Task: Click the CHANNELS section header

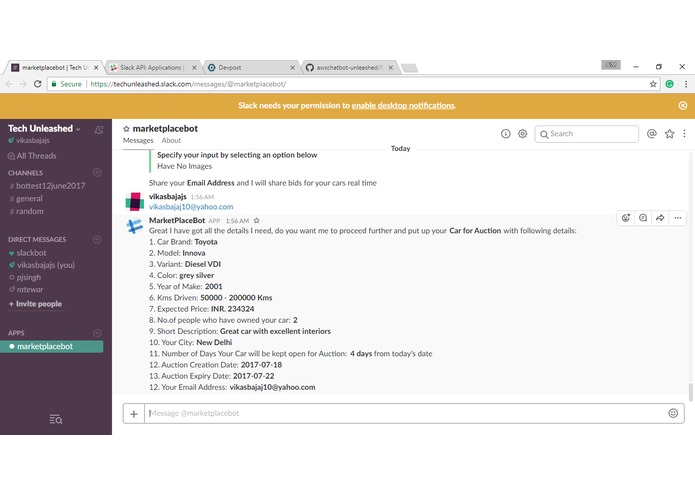Action: (x=25, y=173)
